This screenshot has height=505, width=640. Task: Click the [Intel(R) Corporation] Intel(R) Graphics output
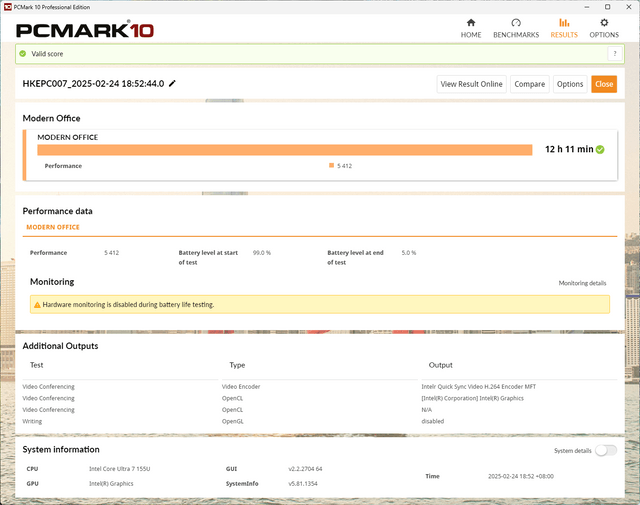tap(472, 398)
